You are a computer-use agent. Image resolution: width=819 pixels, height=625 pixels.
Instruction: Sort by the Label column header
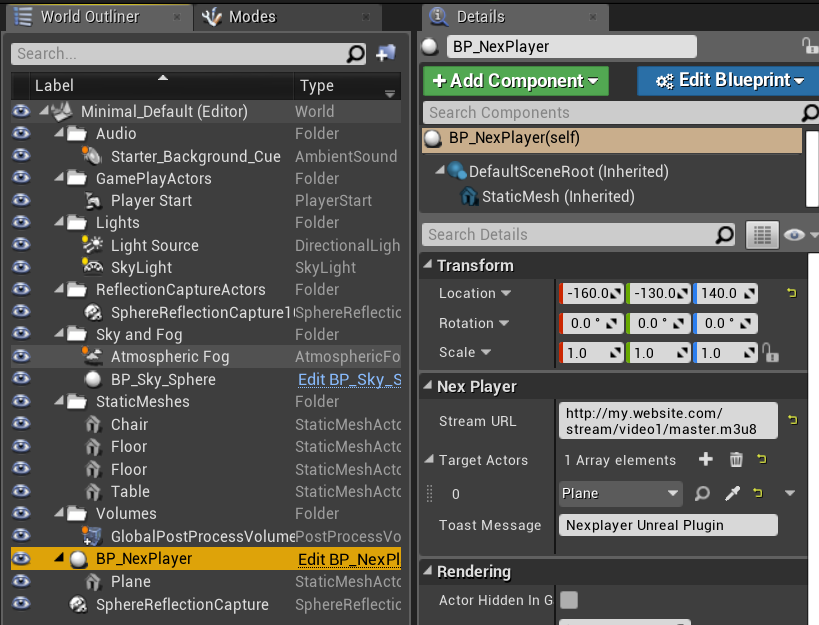pos(162,85)
